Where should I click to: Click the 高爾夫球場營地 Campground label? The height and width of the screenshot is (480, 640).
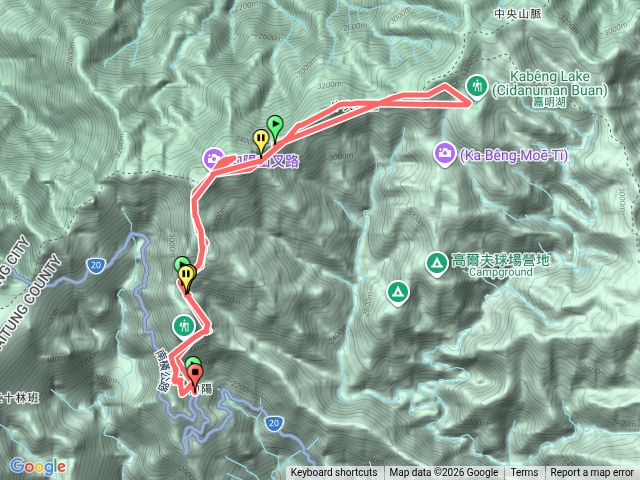coord(500,265)
